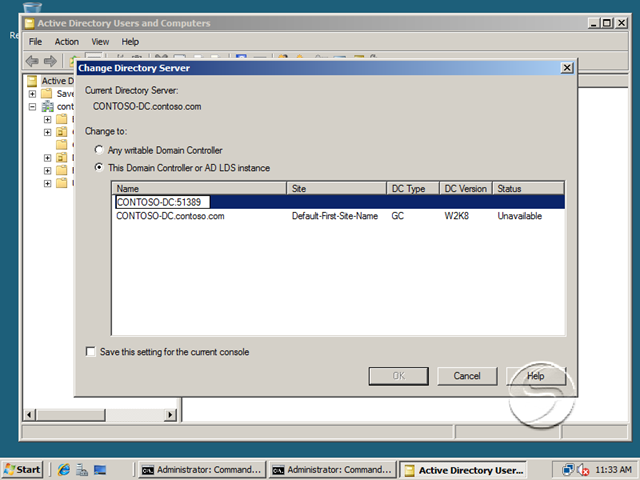Sort the list by Site column header
The height and width of the screenshot is (480, 640).
(x=336, y=189)
